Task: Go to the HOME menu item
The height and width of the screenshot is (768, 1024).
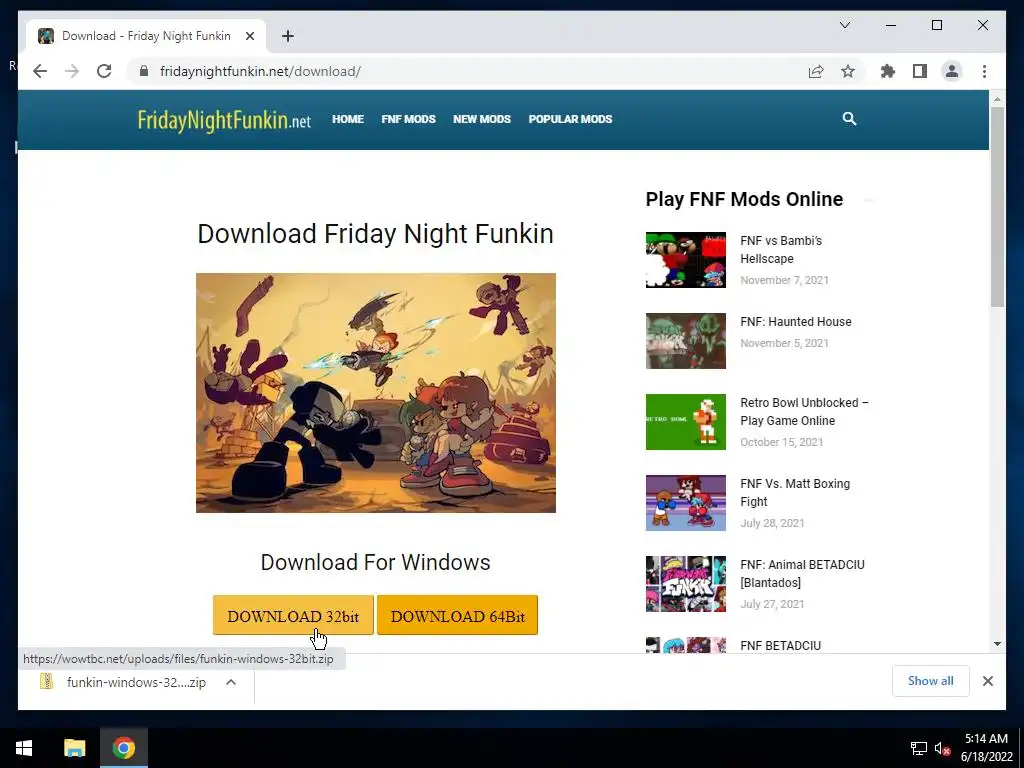Action: [x=347, y=119]
